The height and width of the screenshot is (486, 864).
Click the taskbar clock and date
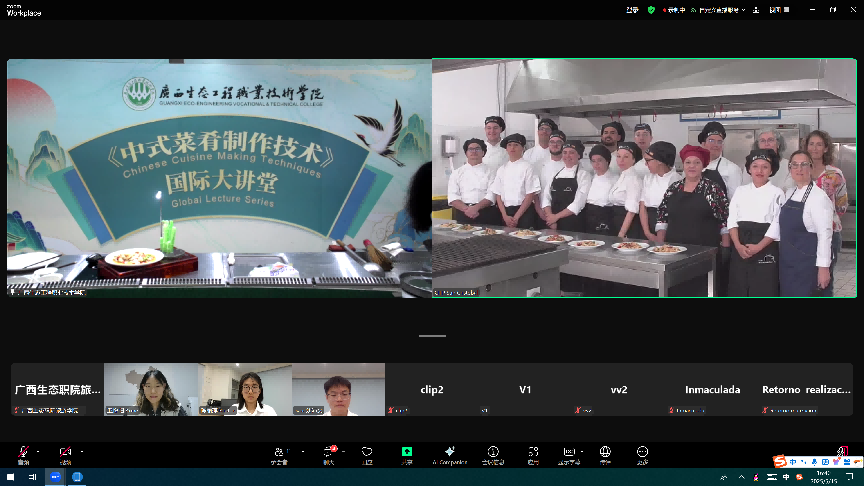[824, 477]
